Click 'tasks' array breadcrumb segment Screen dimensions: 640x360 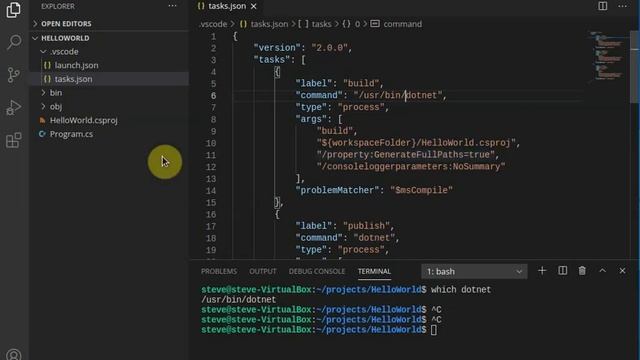coord(321,24)
